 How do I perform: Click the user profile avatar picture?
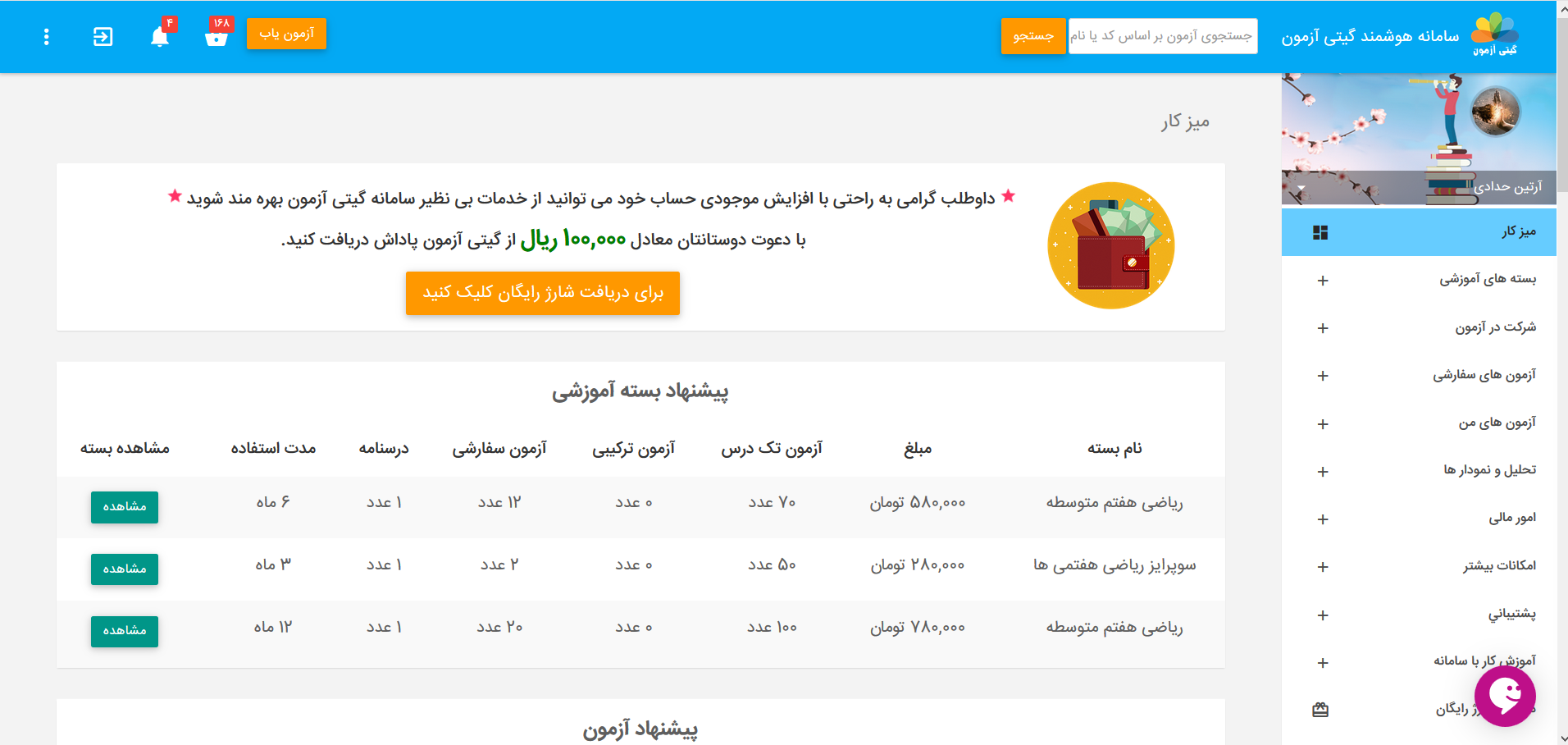(x=1495, y=111)
